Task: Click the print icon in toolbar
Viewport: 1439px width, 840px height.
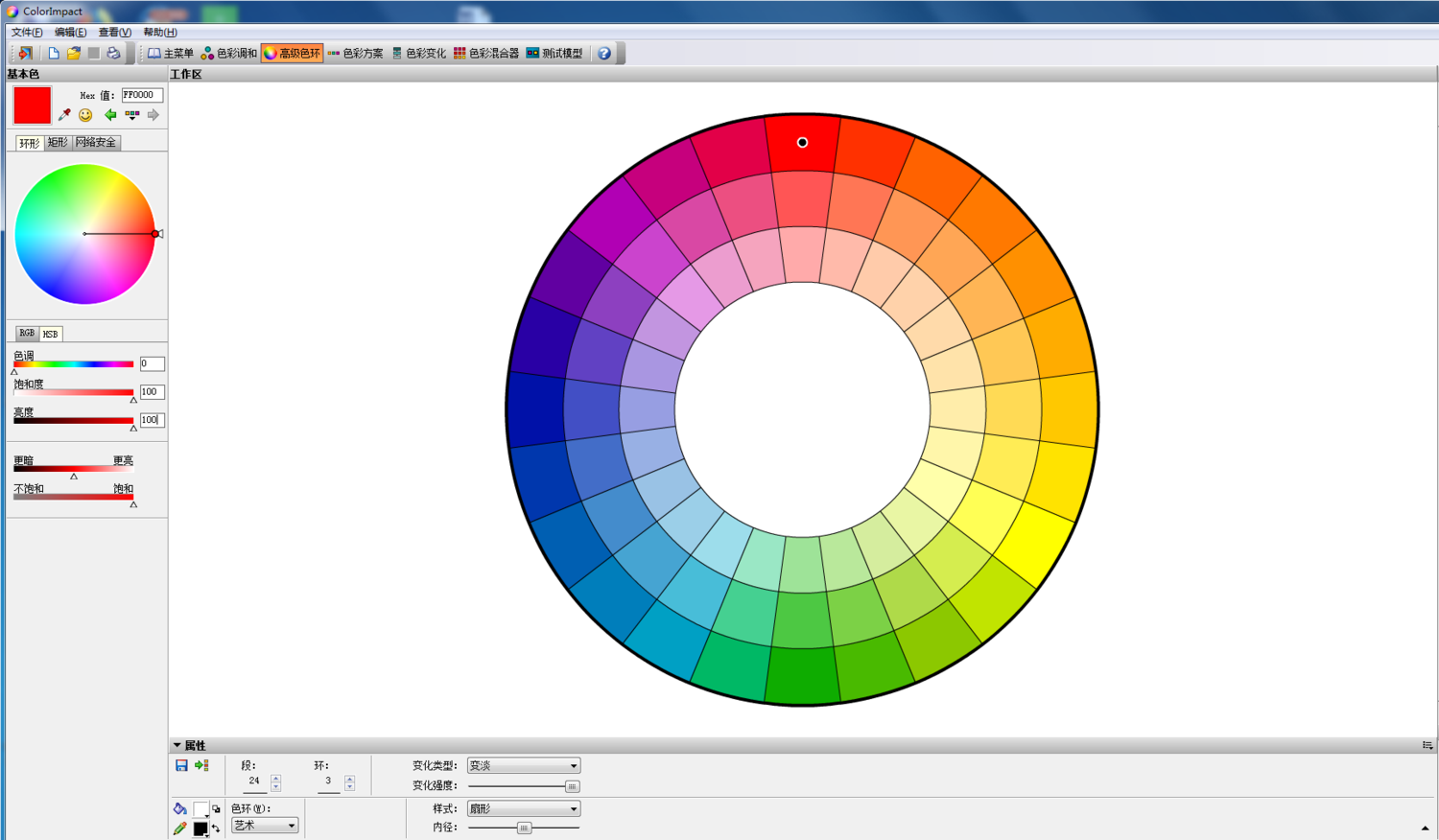Action: pos(113,54)
